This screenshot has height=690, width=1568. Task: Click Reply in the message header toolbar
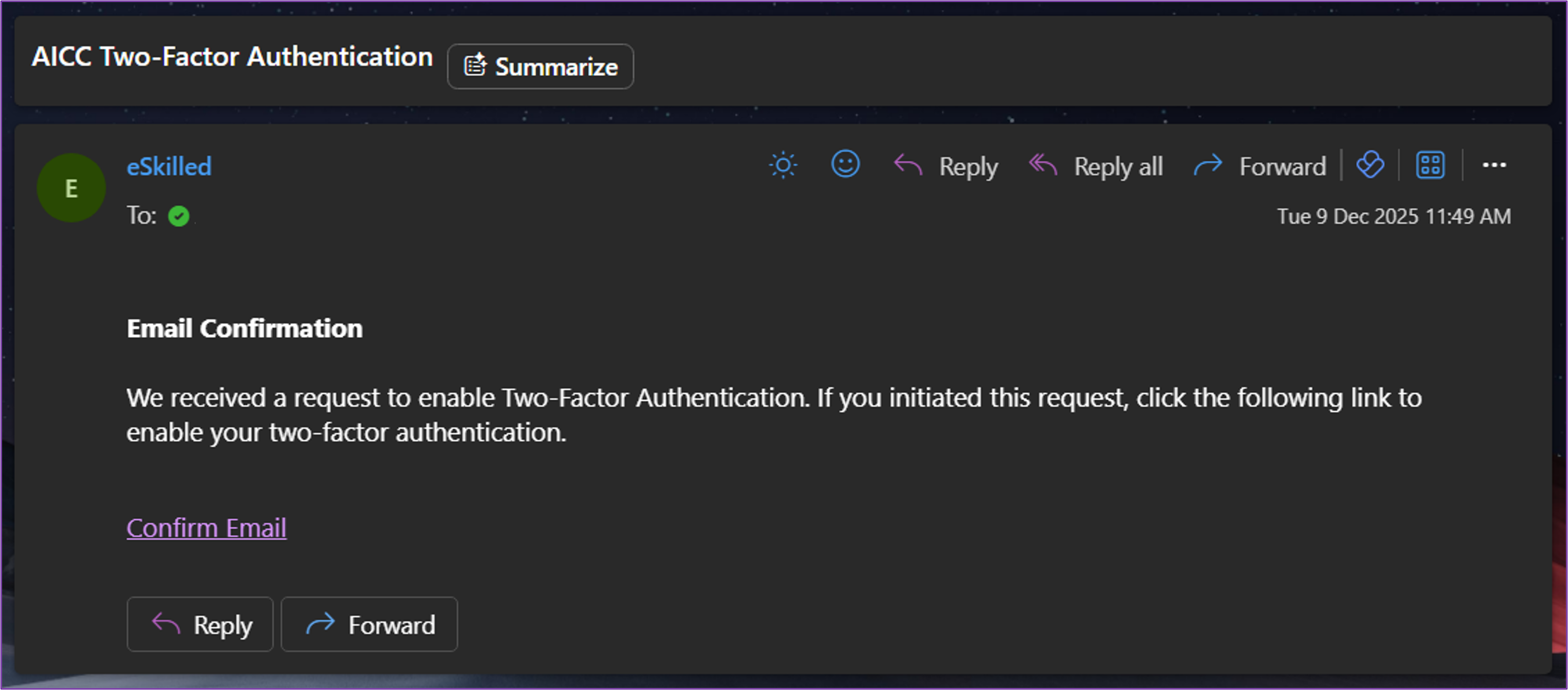tap(946, 166)
